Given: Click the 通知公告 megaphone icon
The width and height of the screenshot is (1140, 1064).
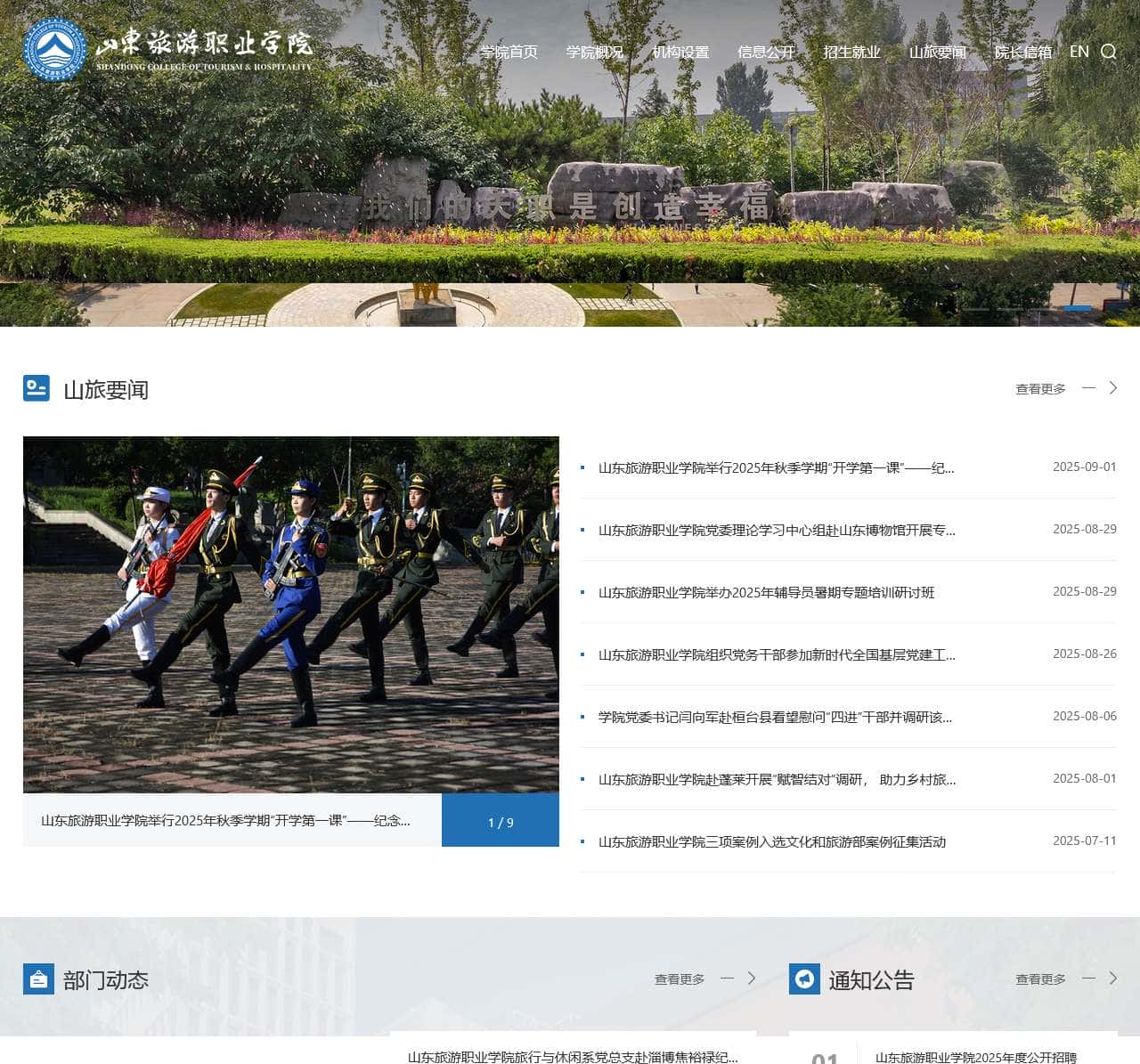Looking at the screenshot, I should [804, 979].
